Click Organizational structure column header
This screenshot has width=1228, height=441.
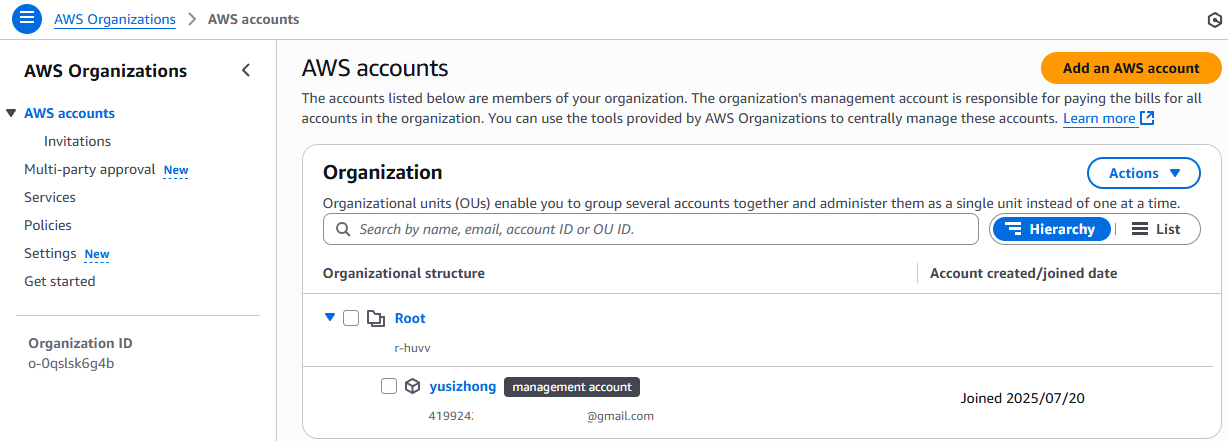404,273
